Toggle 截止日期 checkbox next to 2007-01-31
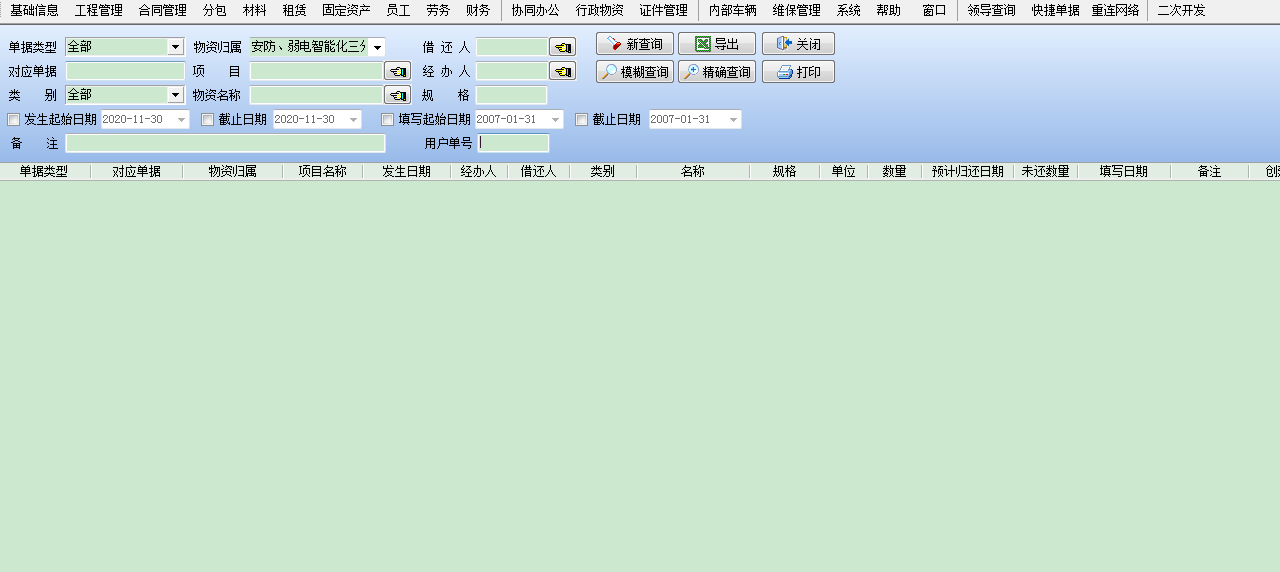The width and height of the screenshot is (1280, 572). [582, 120]
